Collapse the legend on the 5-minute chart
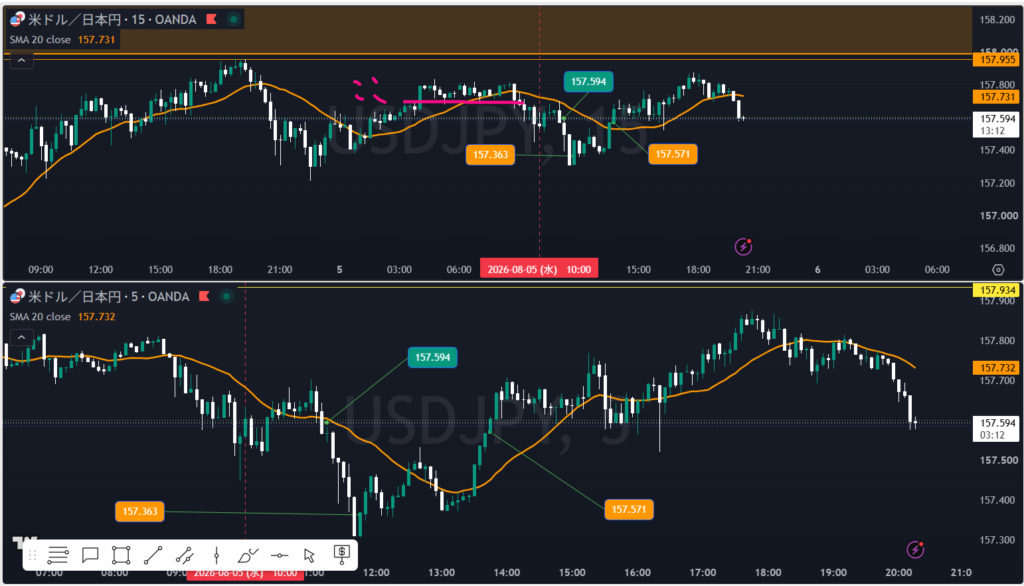Viewport: 1024px width, 586px height. [22, 337]
